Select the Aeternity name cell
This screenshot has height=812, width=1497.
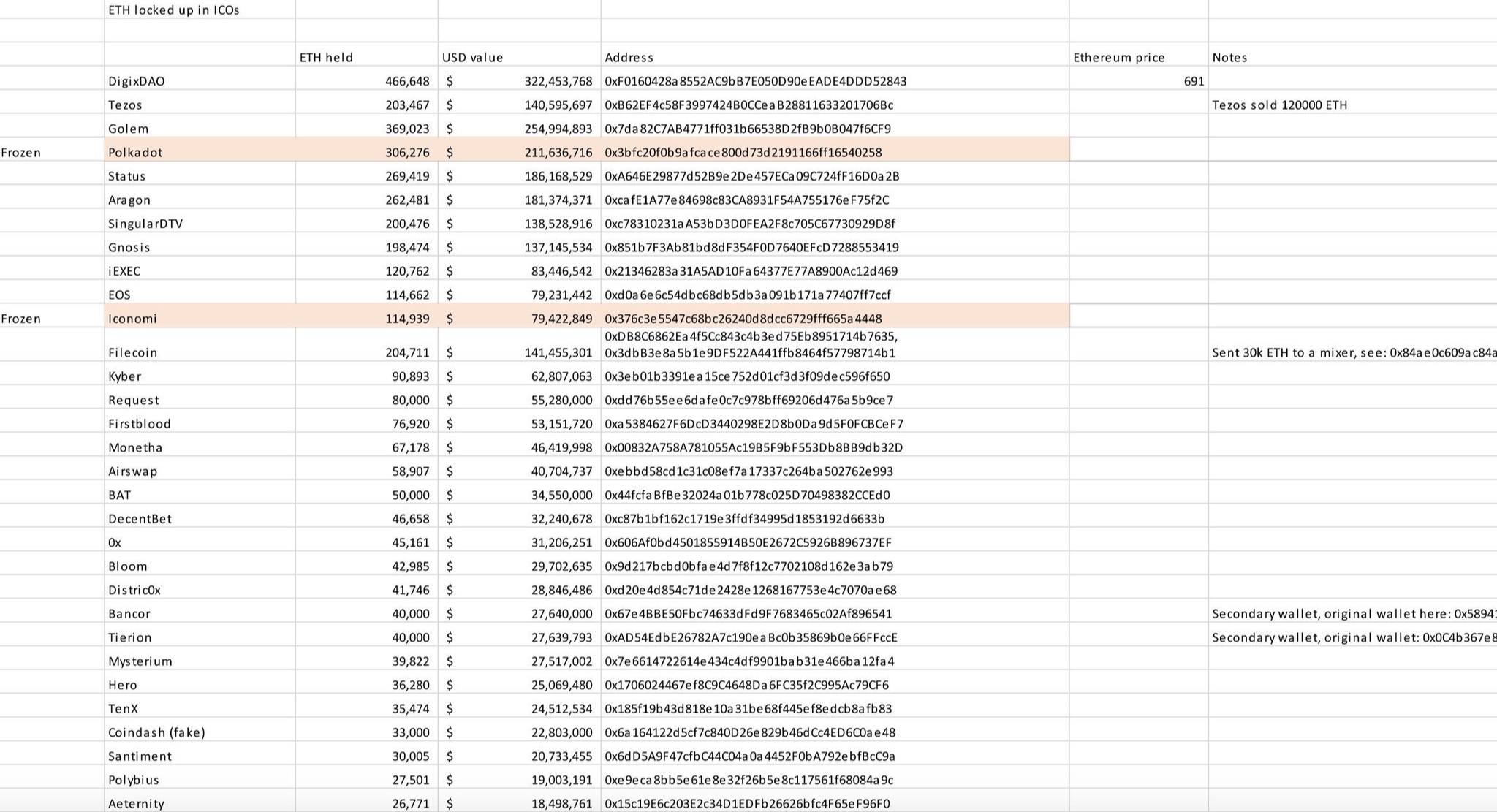[136, 803]
